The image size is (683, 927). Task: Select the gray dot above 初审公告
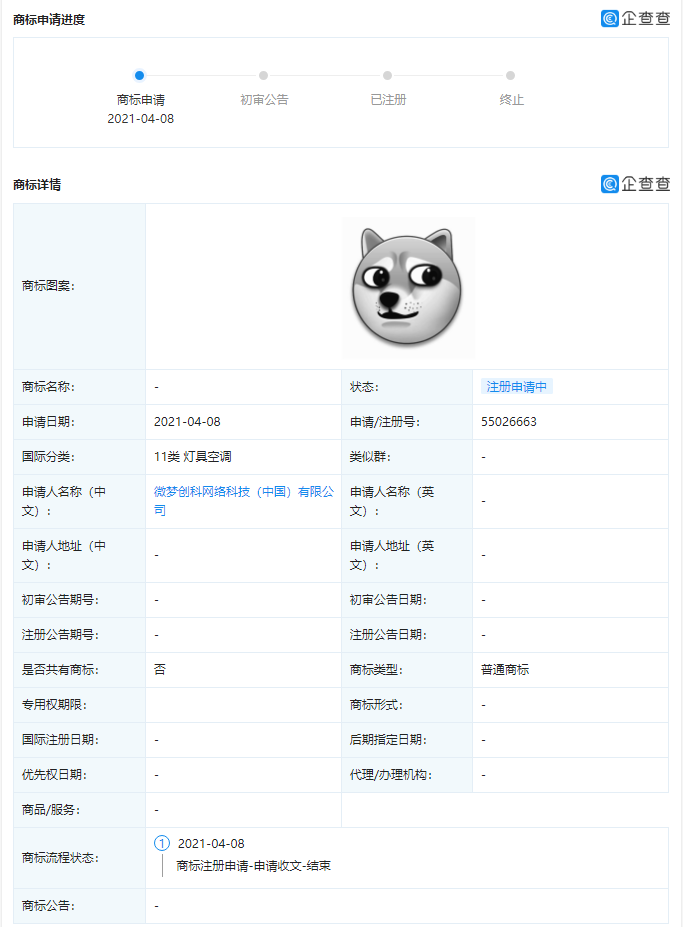263,75
